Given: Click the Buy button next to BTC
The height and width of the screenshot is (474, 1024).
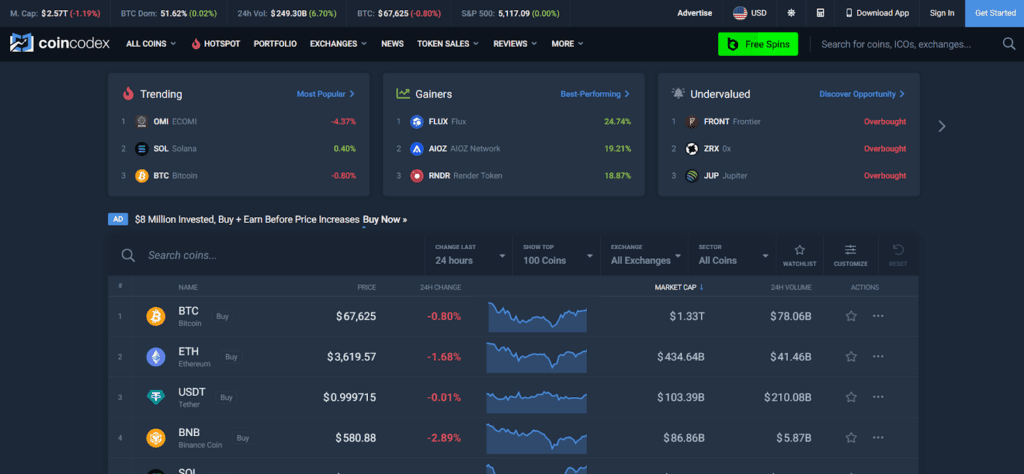Looking at the screenshot, I should click(x=222, y=317).
